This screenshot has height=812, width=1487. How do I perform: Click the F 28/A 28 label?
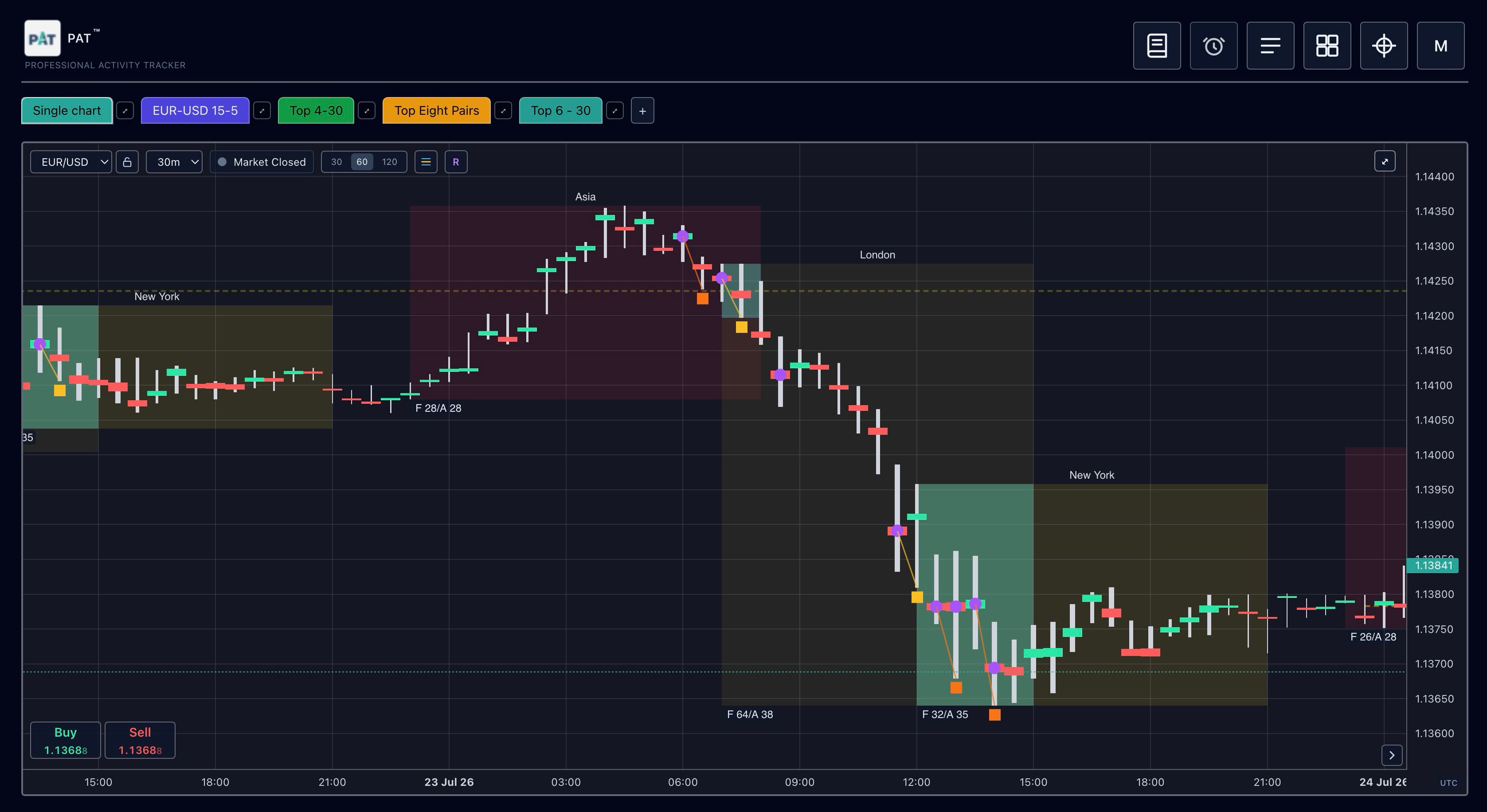tap(438, 408)
